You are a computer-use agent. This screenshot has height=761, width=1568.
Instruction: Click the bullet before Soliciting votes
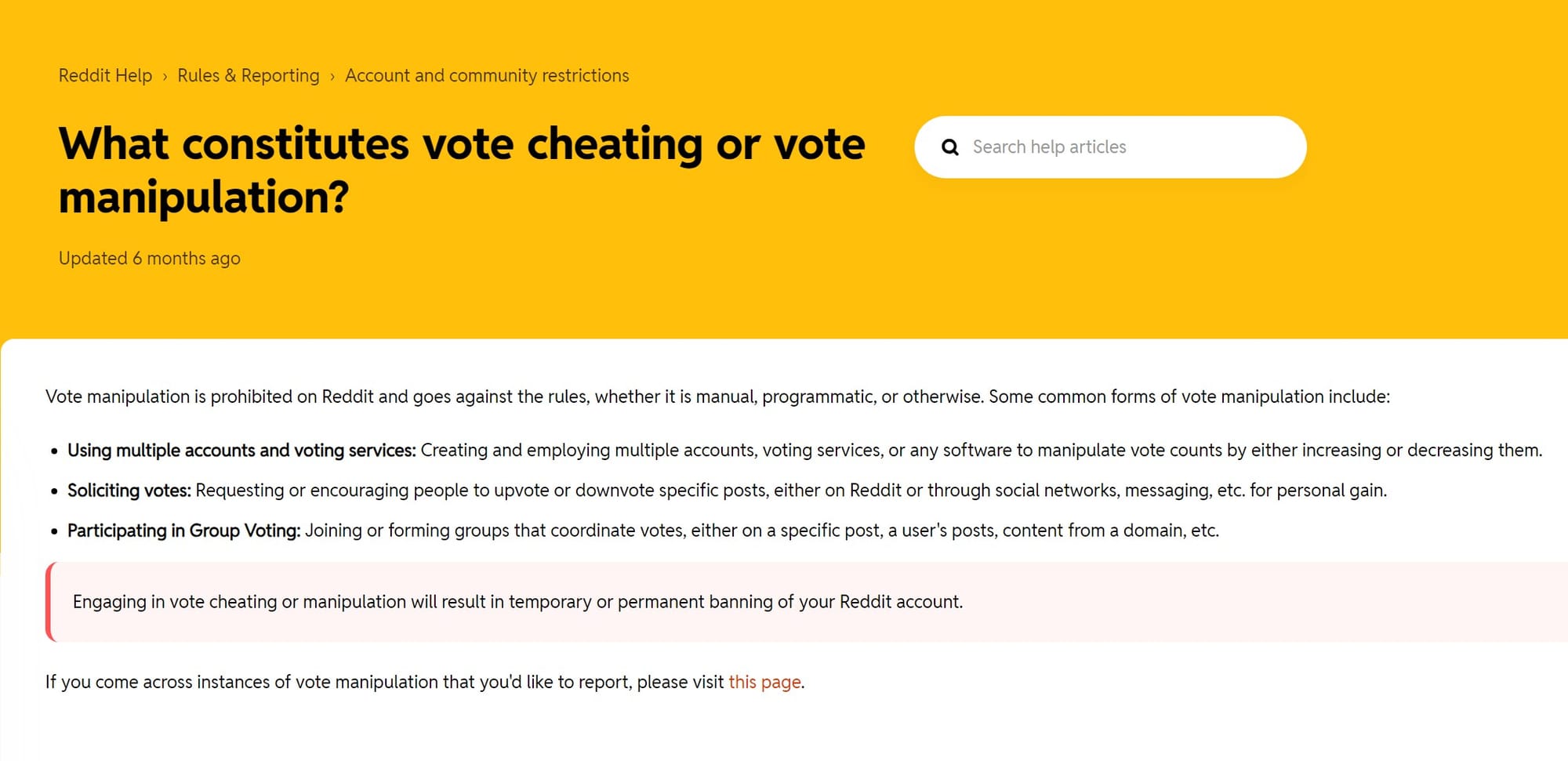point(54,491)
